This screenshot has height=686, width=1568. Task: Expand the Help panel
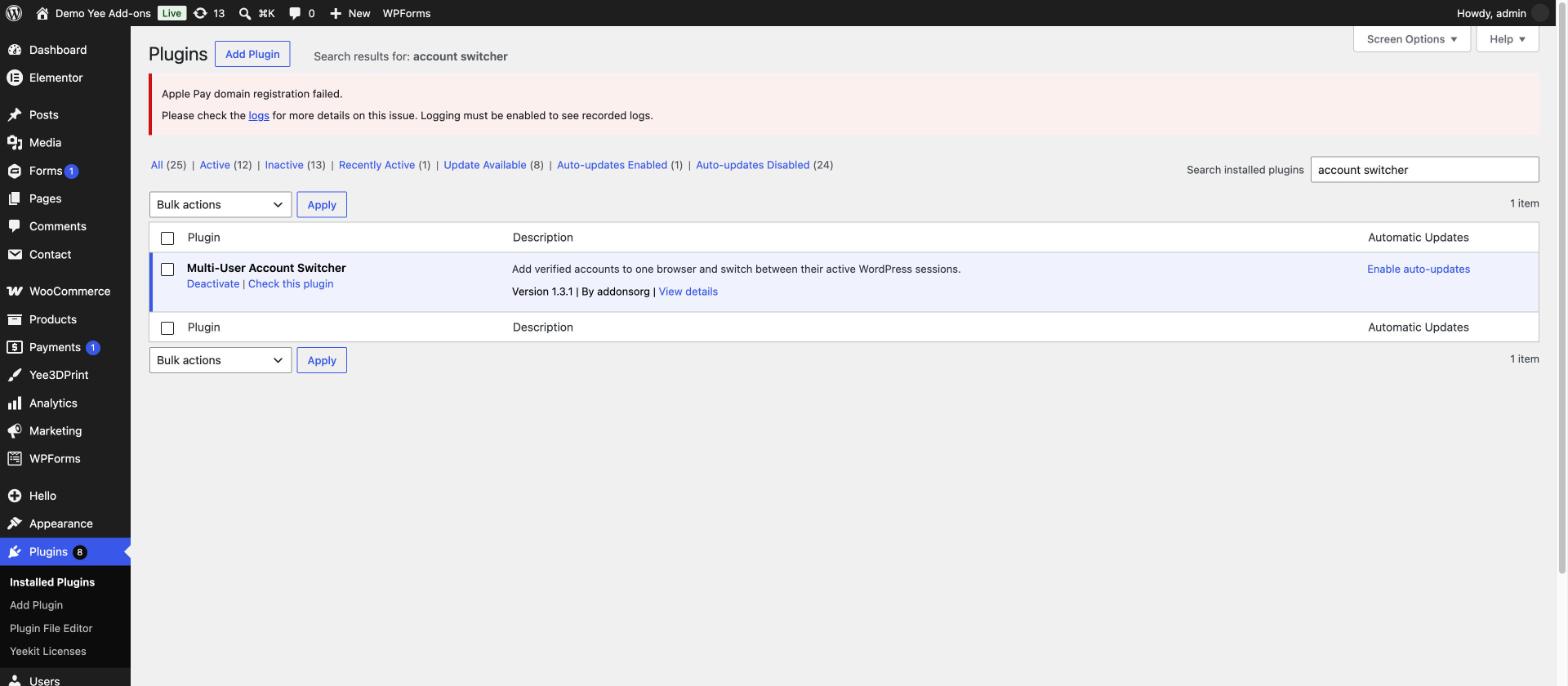coord(1507,39)
